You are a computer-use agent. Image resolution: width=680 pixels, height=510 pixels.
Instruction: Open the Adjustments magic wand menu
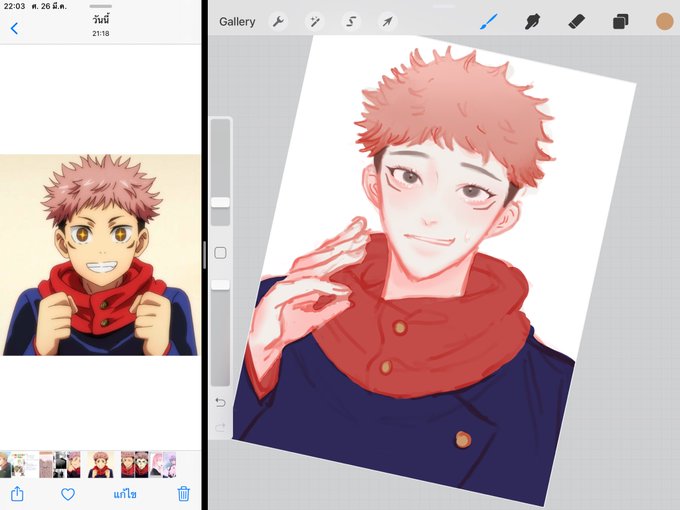[314, 21]
